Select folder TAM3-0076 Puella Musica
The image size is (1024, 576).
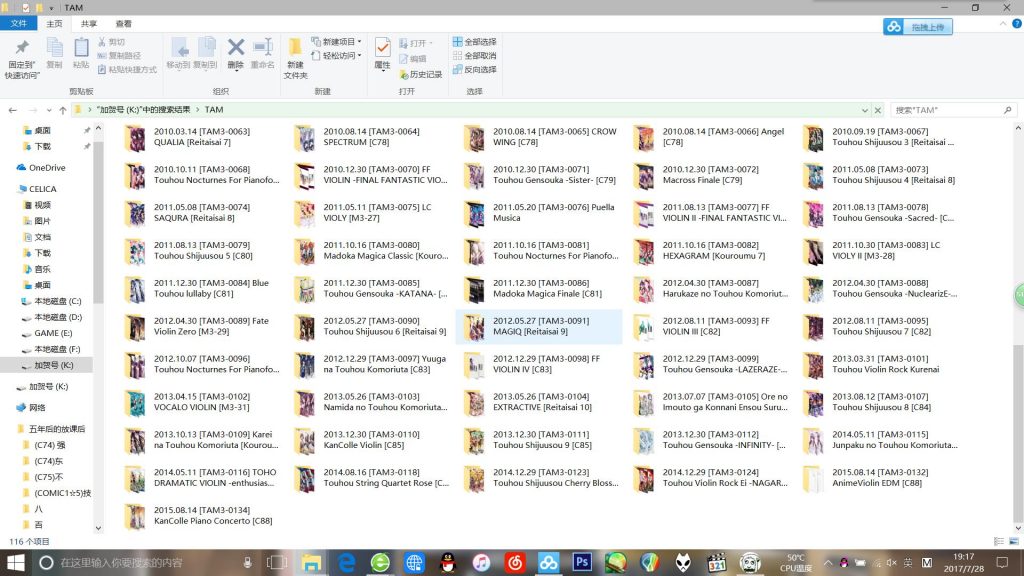click(539, 212)
